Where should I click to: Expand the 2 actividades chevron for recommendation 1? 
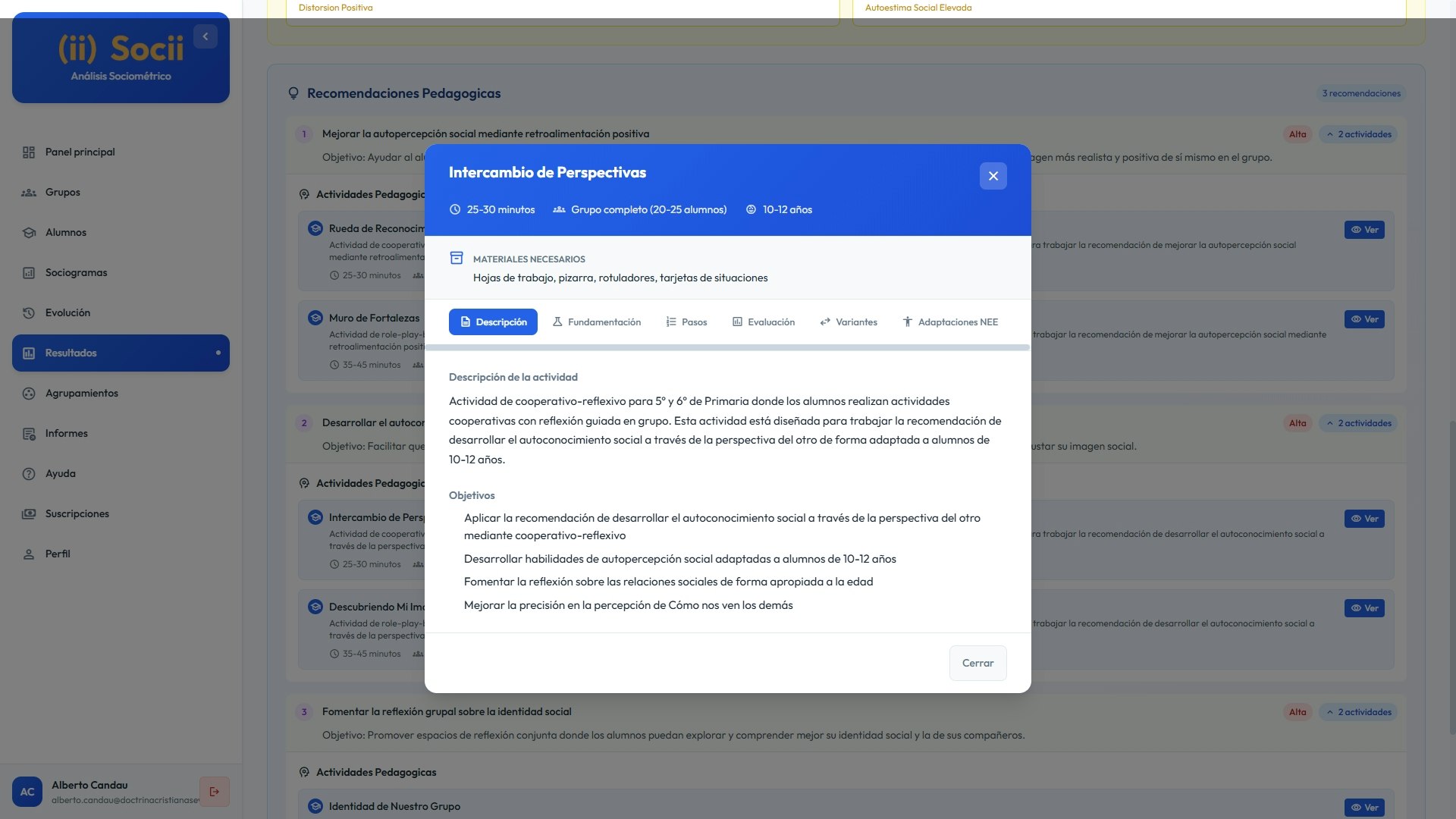click(x=1359, y=133)
